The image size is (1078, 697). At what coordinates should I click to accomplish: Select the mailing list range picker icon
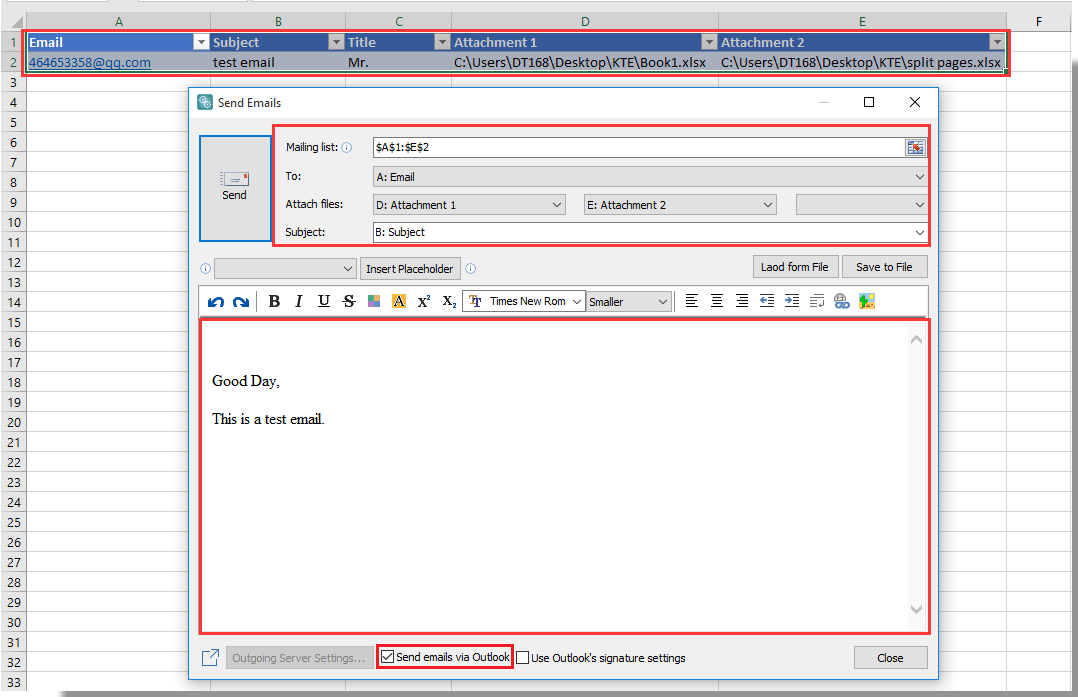pos(915,146)
